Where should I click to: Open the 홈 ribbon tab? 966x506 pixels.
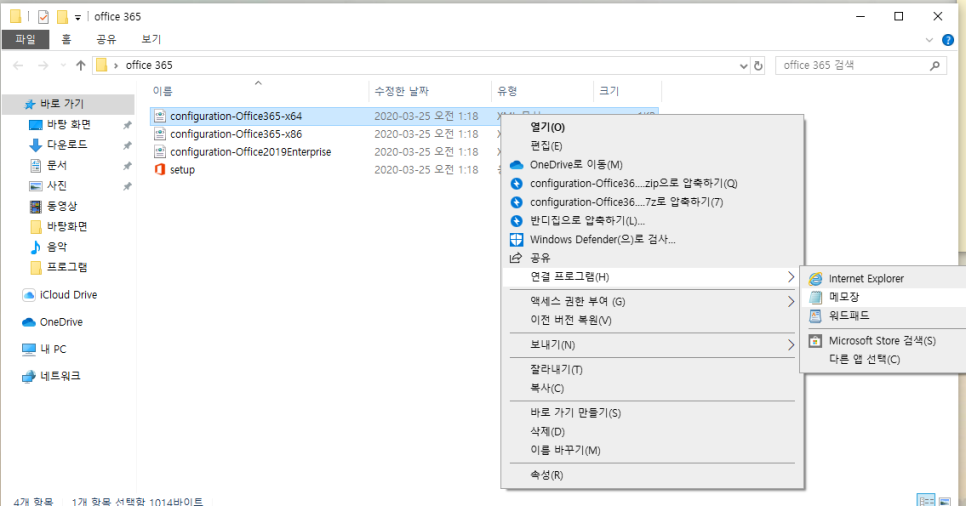[67, 39]
